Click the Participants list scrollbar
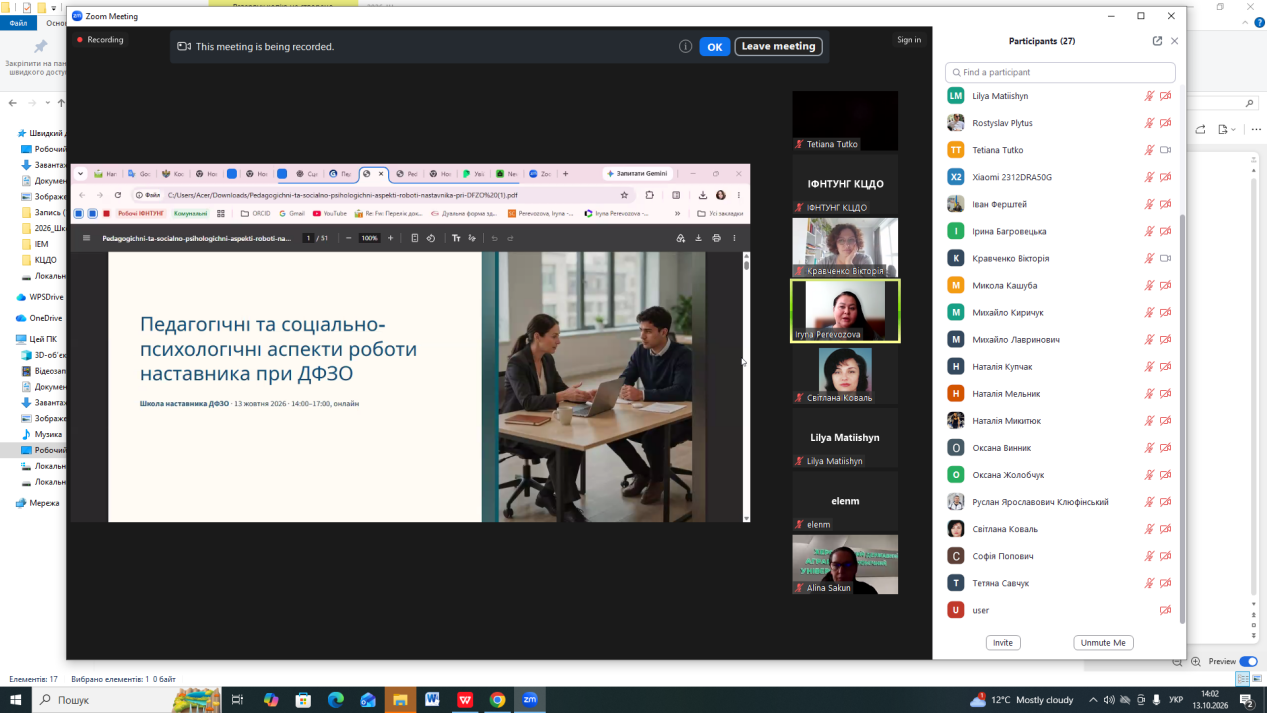Viewport: 1267px width, 713px height. point(1182,420)
